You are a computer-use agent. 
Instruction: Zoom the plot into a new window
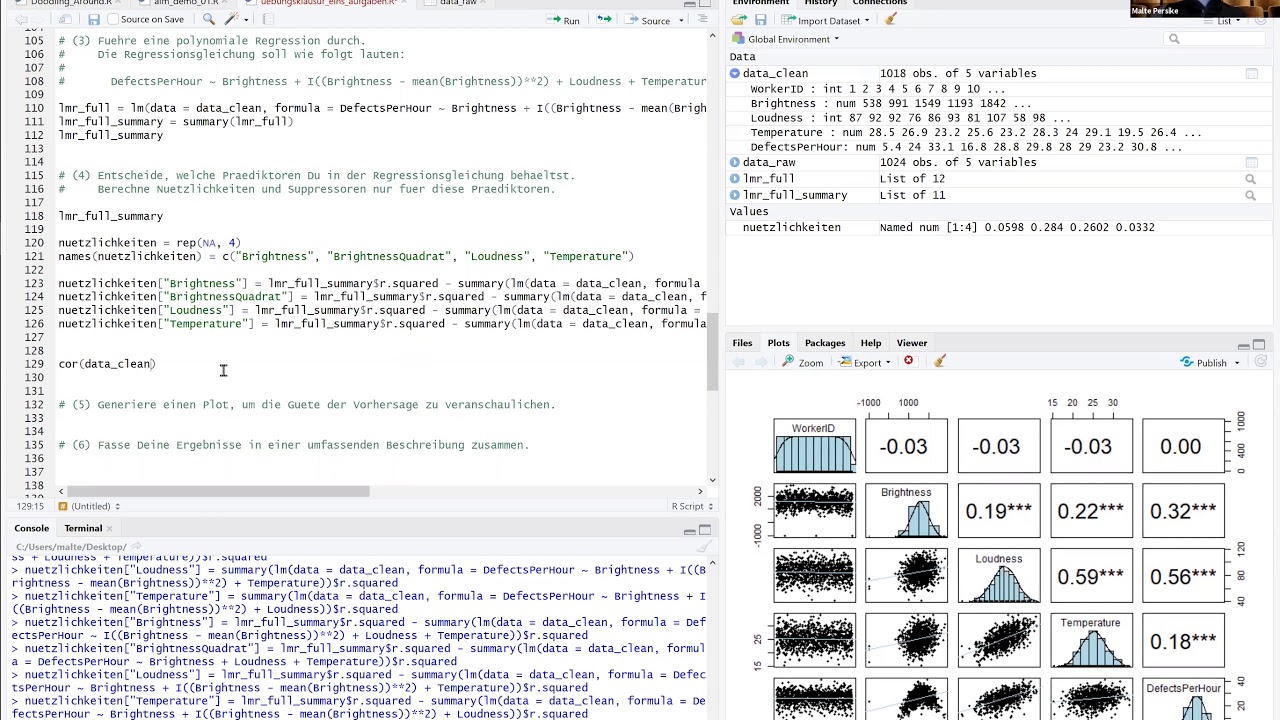click(803, 362)
